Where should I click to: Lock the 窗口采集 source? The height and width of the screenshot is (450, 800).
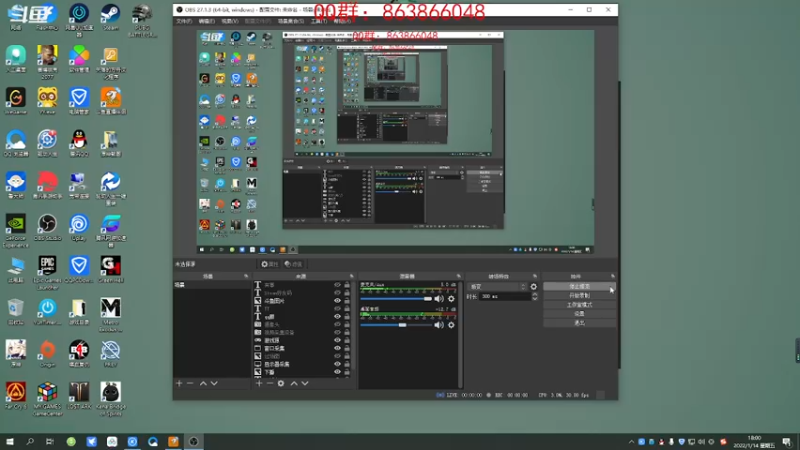[x=347, y=348]
